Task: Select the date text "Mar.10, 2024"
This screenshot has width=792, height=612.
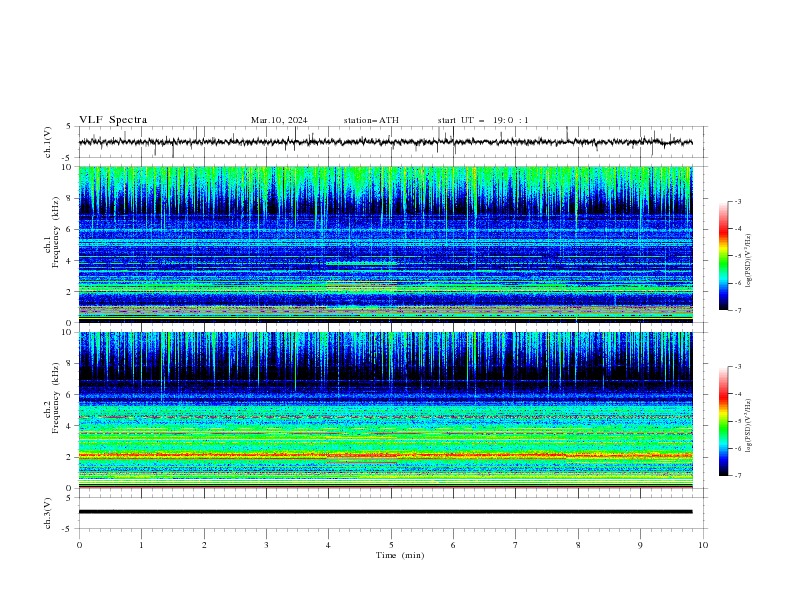Action: coord(279,120)
